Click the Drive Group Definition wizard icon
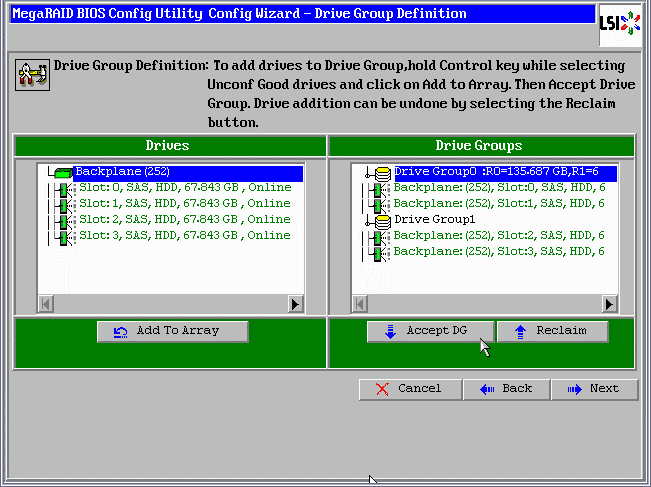Viewport: 651px width, 487px height. coord(32,76)
